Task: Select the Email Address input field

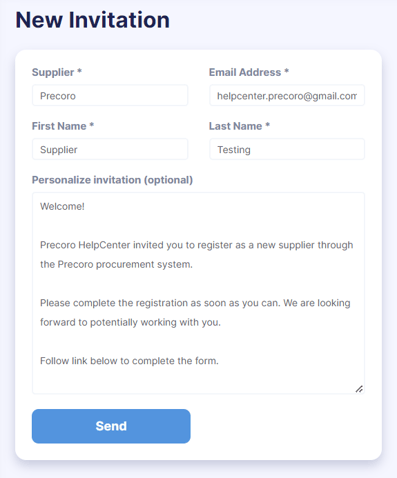Action: tap(287, 96)
